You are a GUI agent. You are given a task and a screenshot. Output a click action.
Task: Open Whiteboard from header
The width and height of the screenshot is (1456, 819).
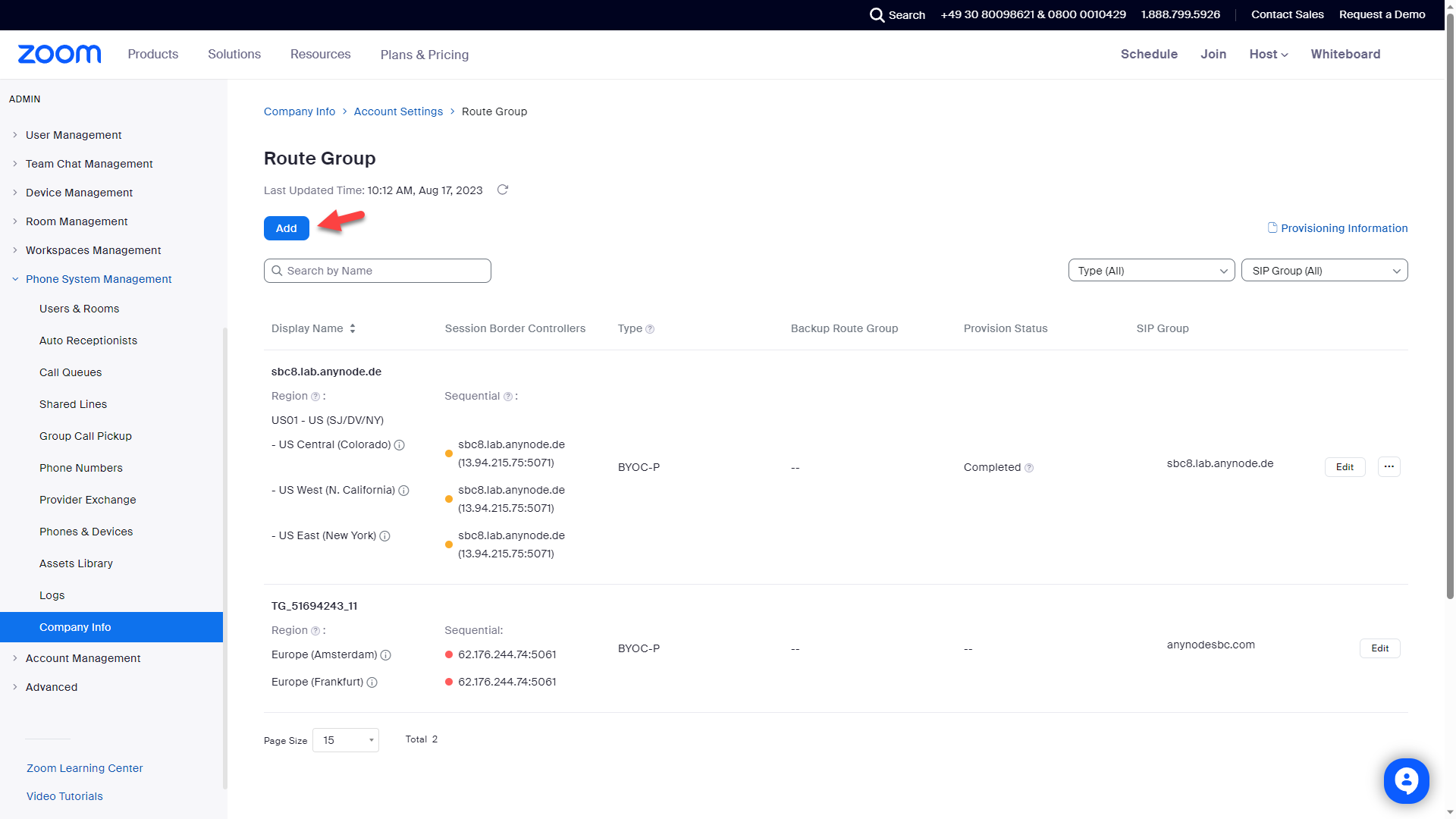1345,54
